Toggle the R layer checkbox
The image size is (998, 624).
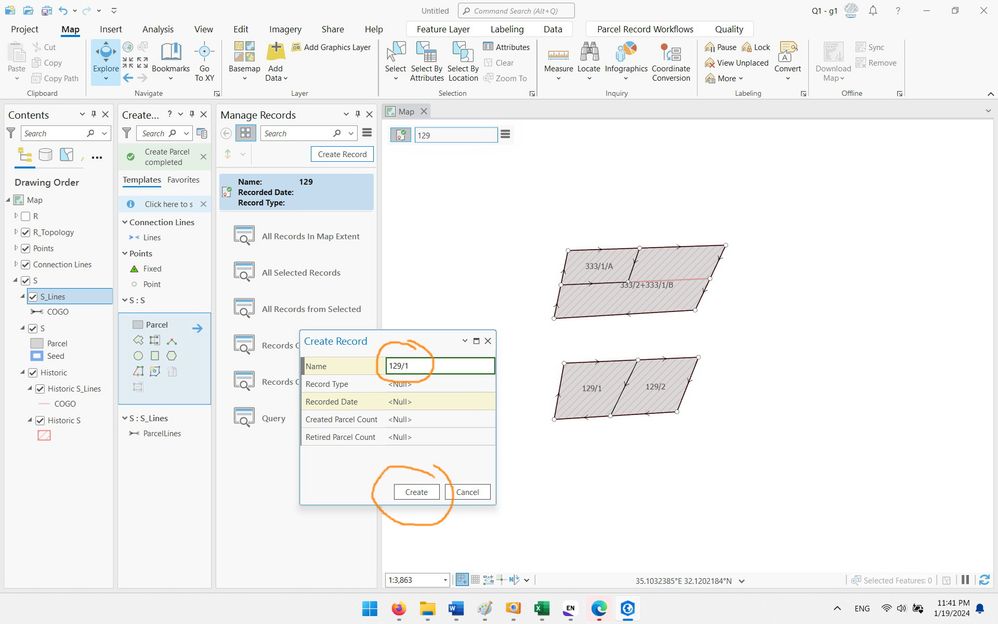pyautogui.click(x=25, y=216)
